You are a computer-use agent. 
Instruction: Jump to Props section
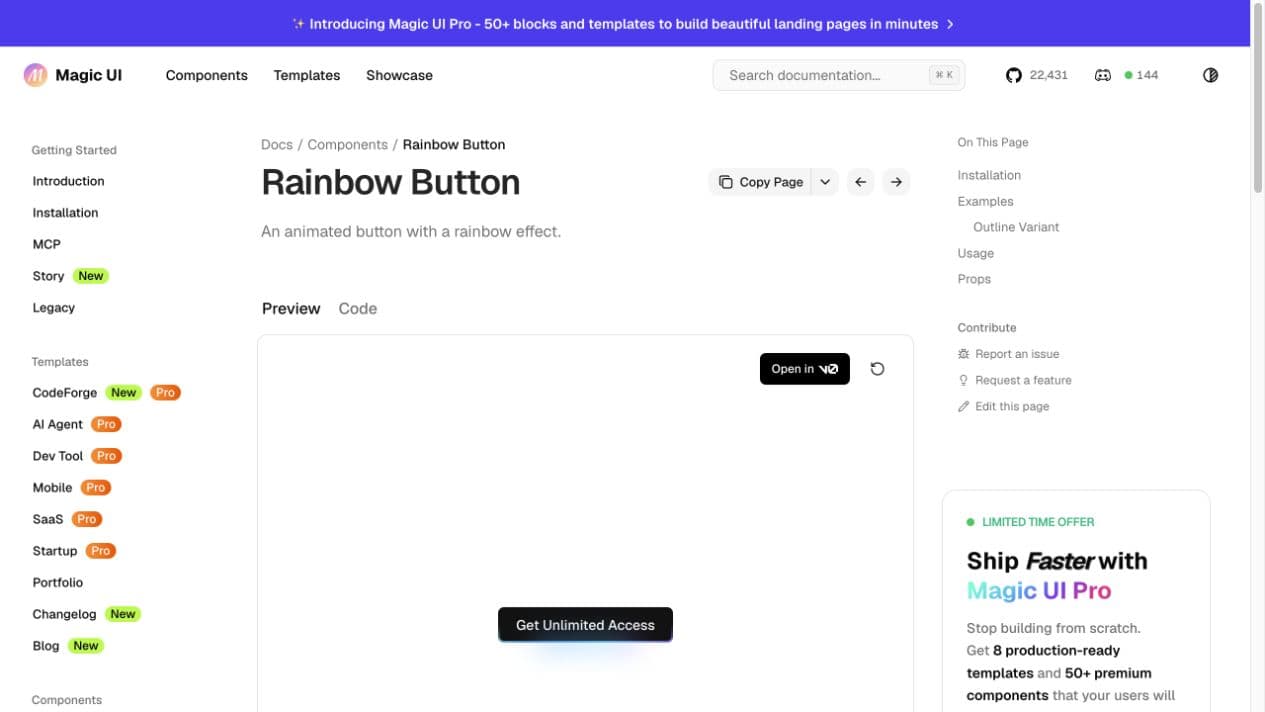coord(974,279)
